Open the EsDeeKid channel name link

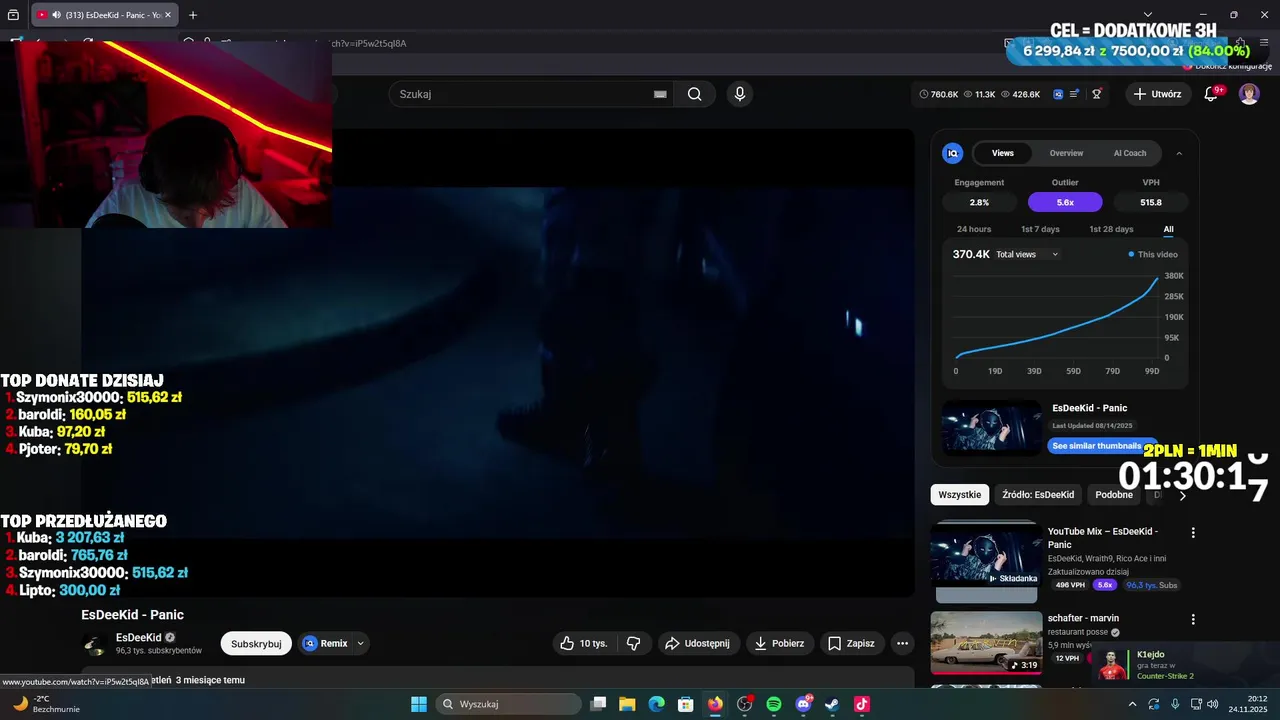coord(138,637)
